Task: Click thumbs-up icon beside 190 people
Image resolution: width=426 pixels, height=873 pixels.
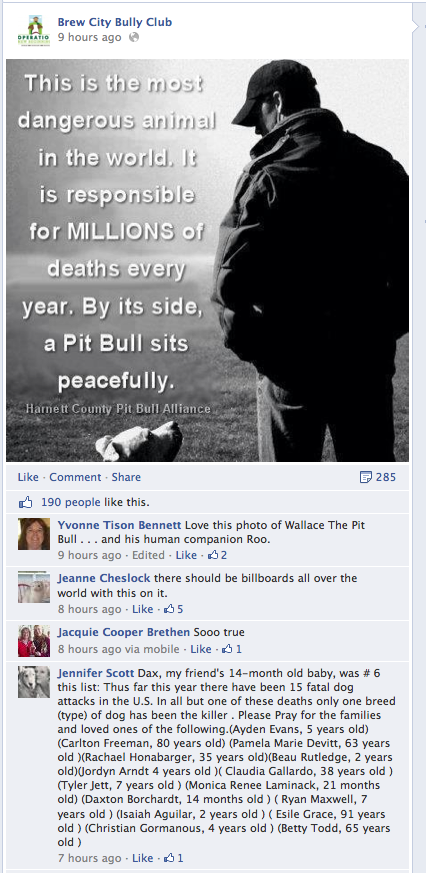Action: tap(26, 503)
